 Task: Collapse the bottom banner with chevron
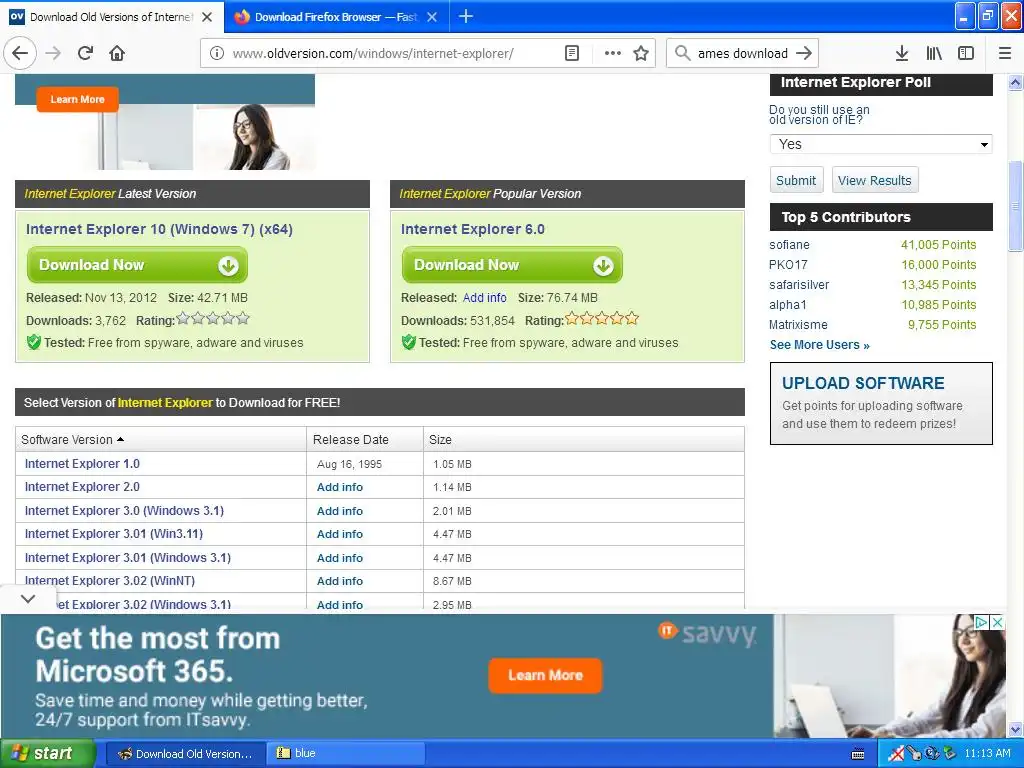[x=27, y=598]
